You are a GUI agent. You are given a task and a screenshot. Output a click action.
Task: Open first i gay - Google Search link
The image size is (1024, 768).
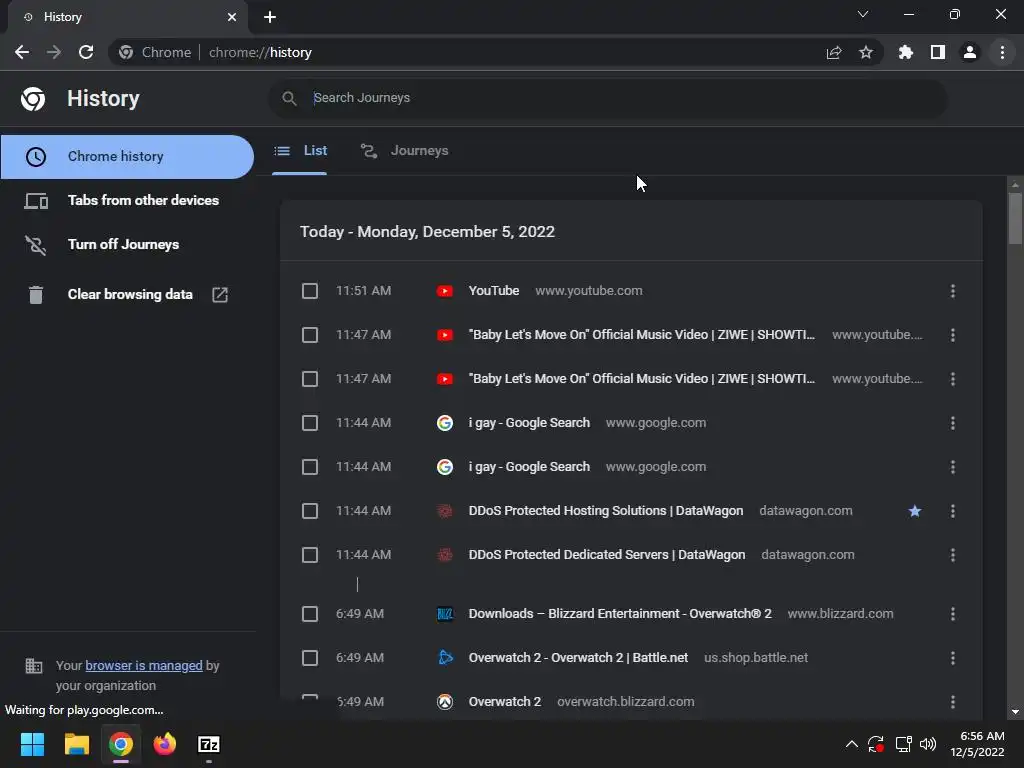pos(529,423)
